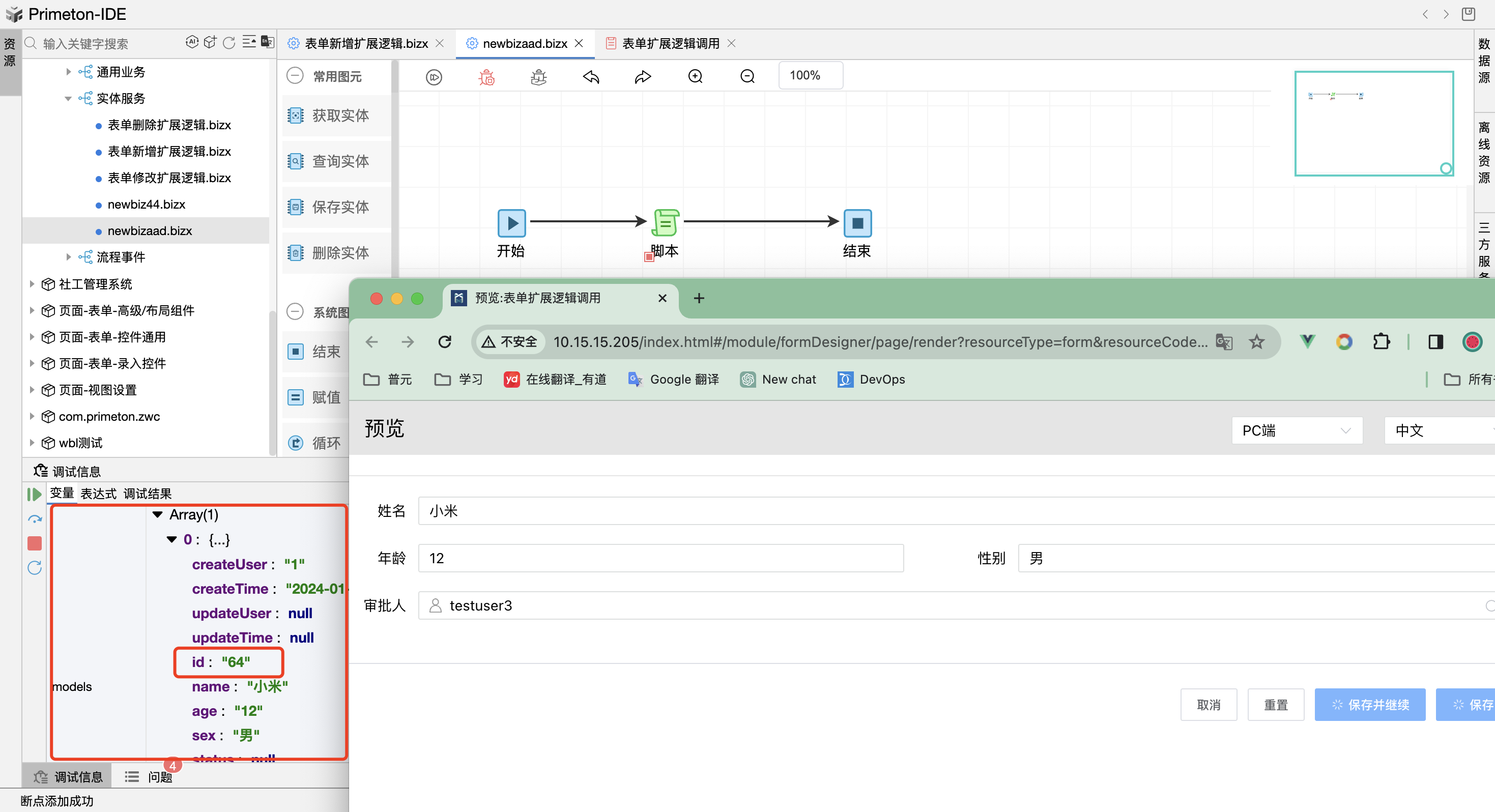Collapse the 实体服务 tree node

pyautogui.click(x=69, y=99)
